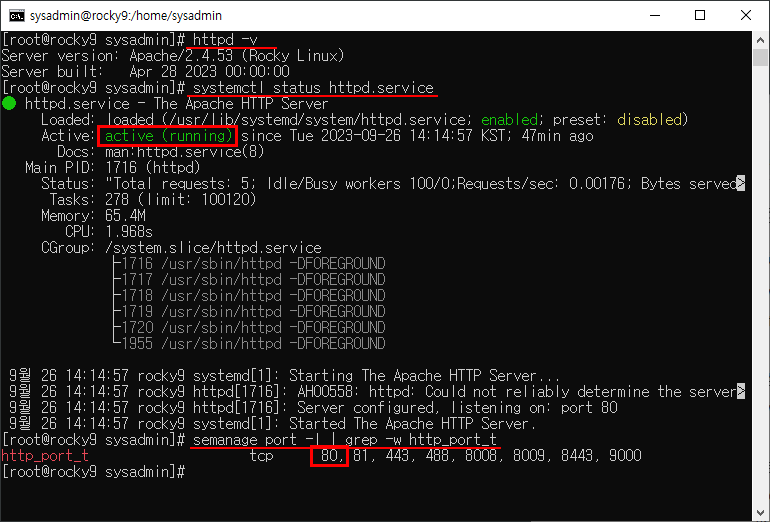
Task: Click port '8443,' in semanage output
Action: (x=581, y=456)
